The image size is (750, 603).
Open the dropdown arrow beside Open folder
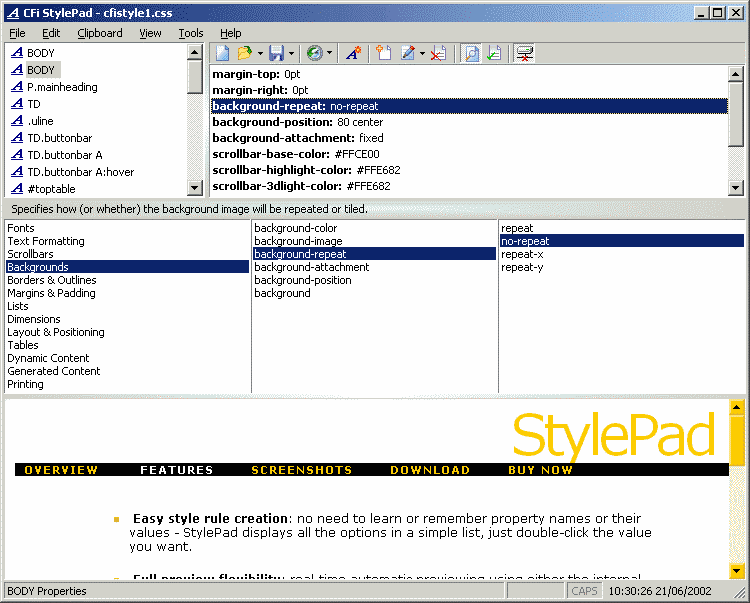[x=260, y=53]
